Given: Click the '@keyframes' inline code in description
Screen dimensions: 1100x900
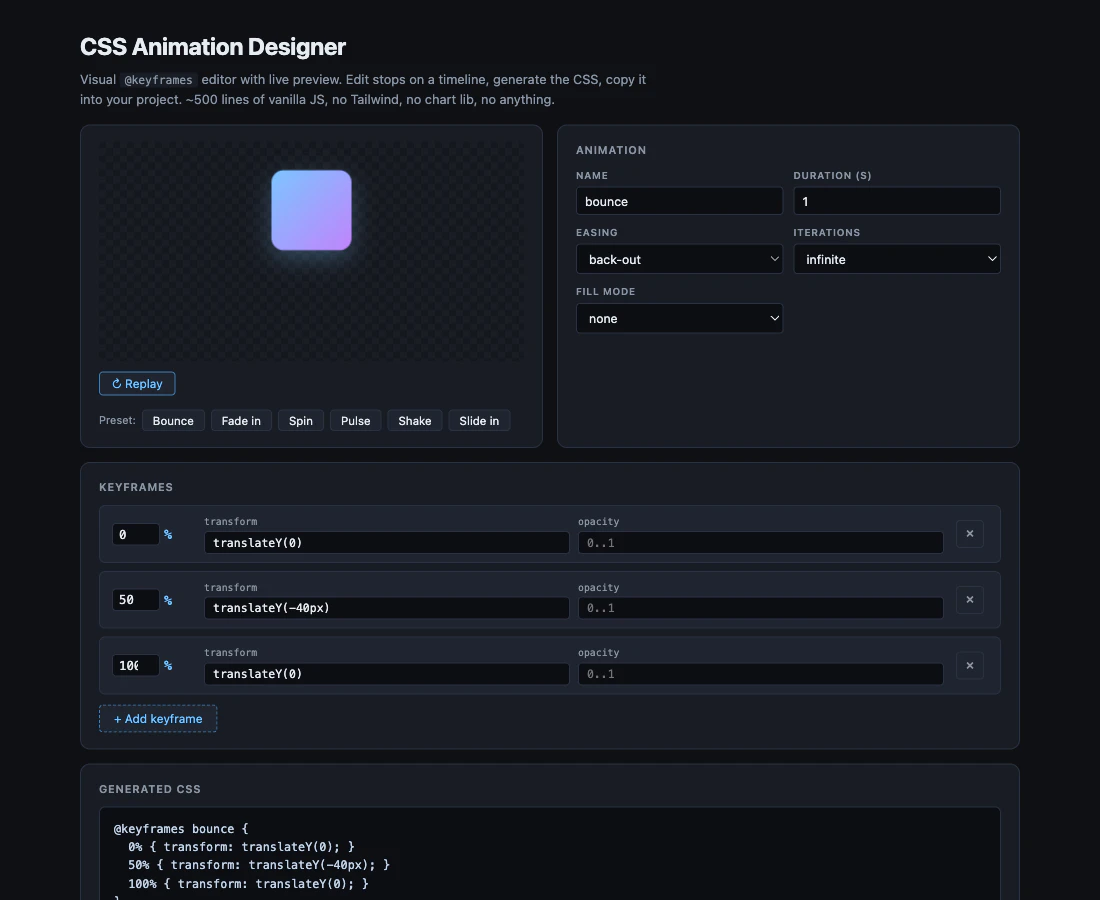Looking at the screenshot, I should pos(159,80).
